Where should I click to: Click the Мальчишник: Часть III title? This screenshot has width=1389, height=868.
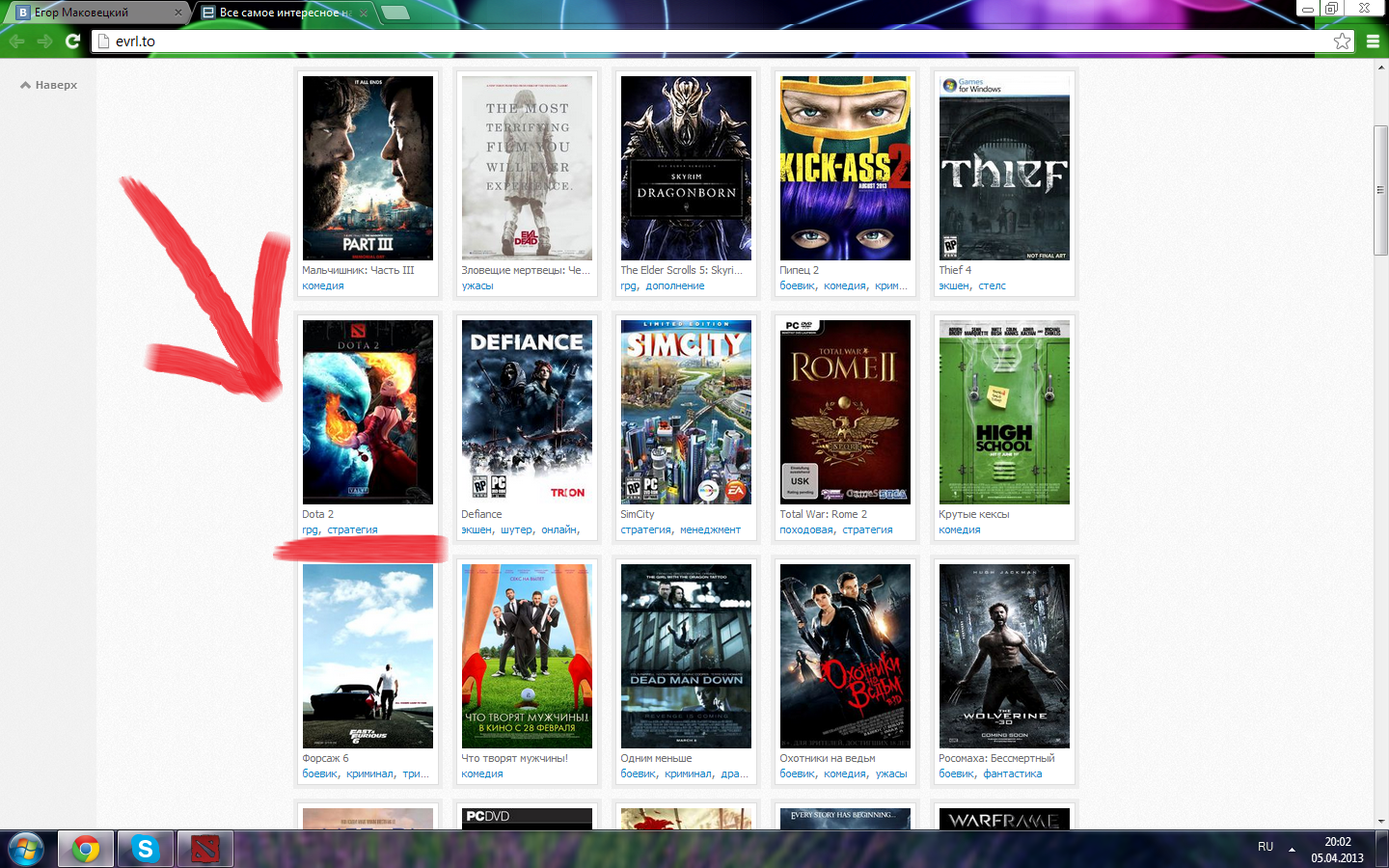358,270
